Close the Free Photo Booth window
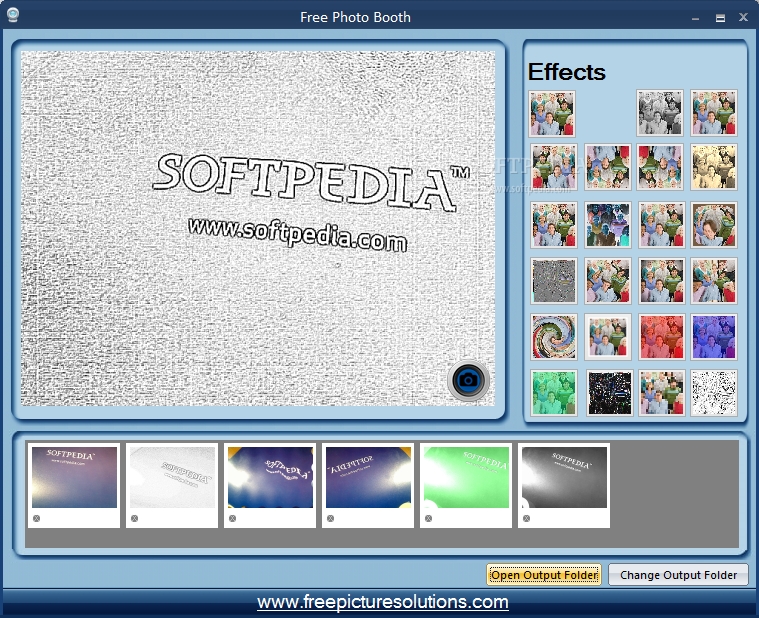The height and width of the screenshot is (618, 759). click(x=744, y=17)
